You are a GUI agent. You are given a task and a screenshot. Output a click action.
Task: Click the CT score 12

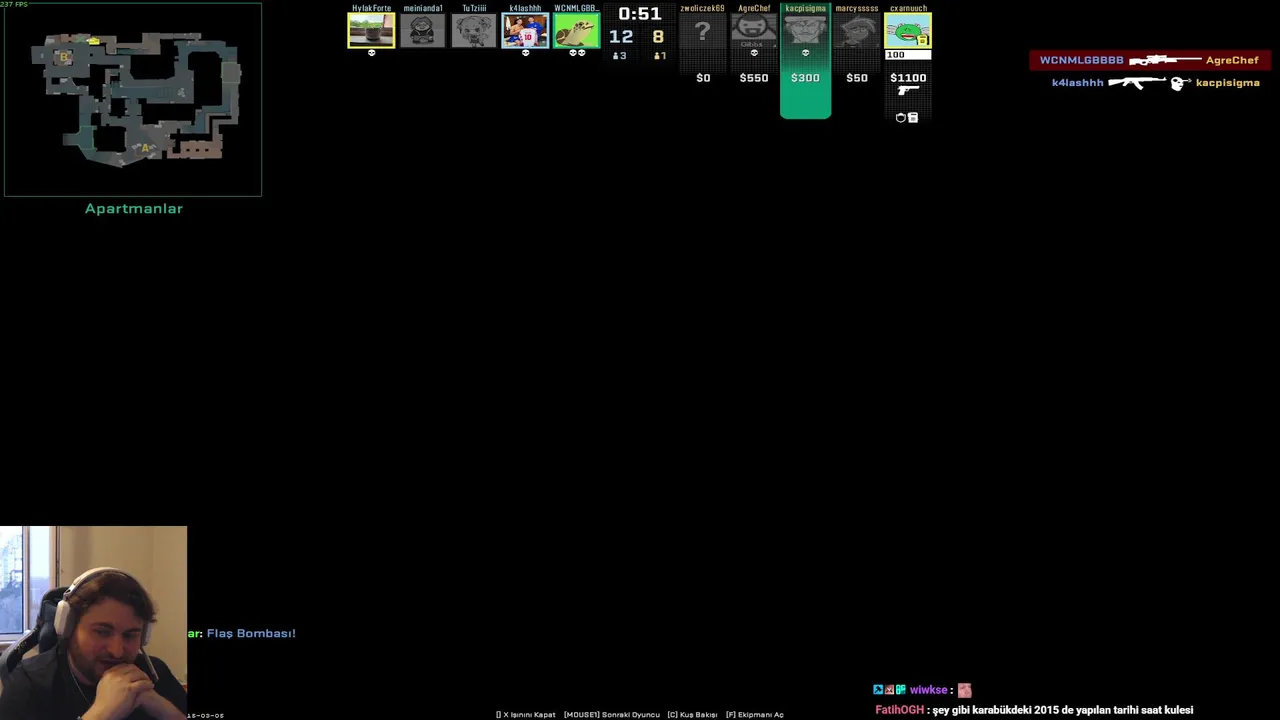click(x=621, y=36)
